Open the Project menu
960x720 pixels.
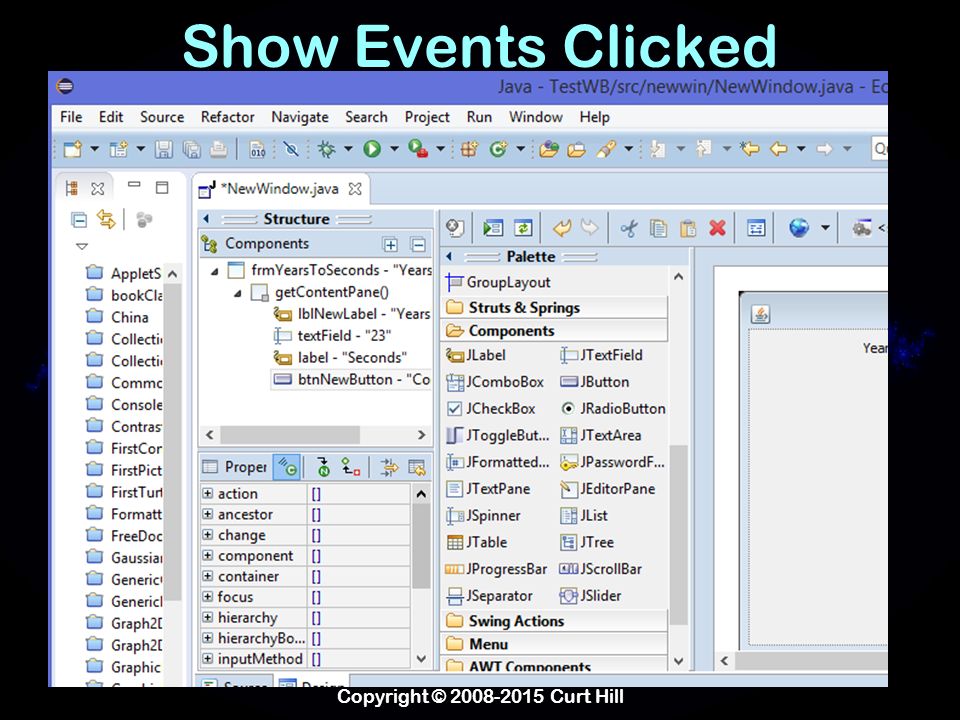coord(427,117)
